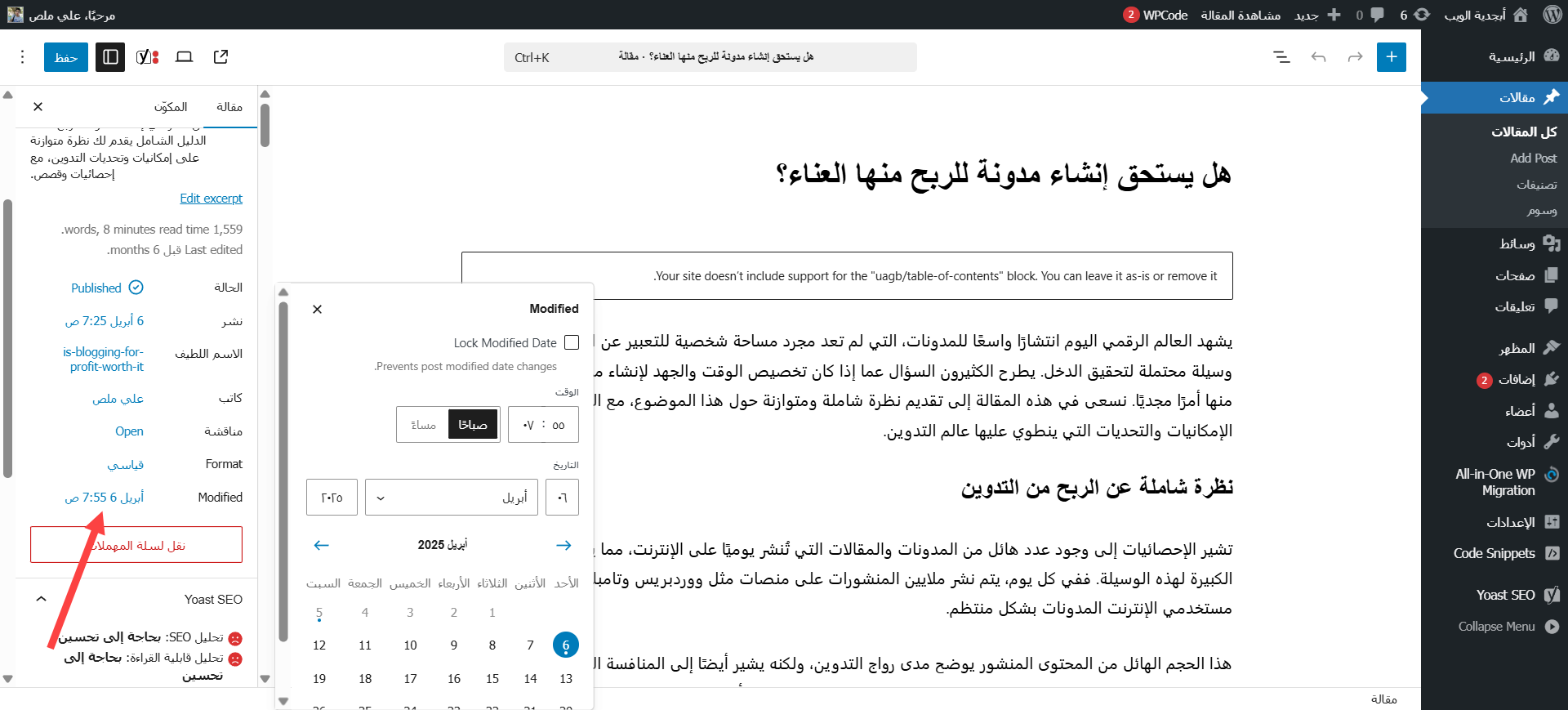Open the post in new tab icon
Image resolution: width=1568 pixels, height=710 pixels.
coord(220,57)
